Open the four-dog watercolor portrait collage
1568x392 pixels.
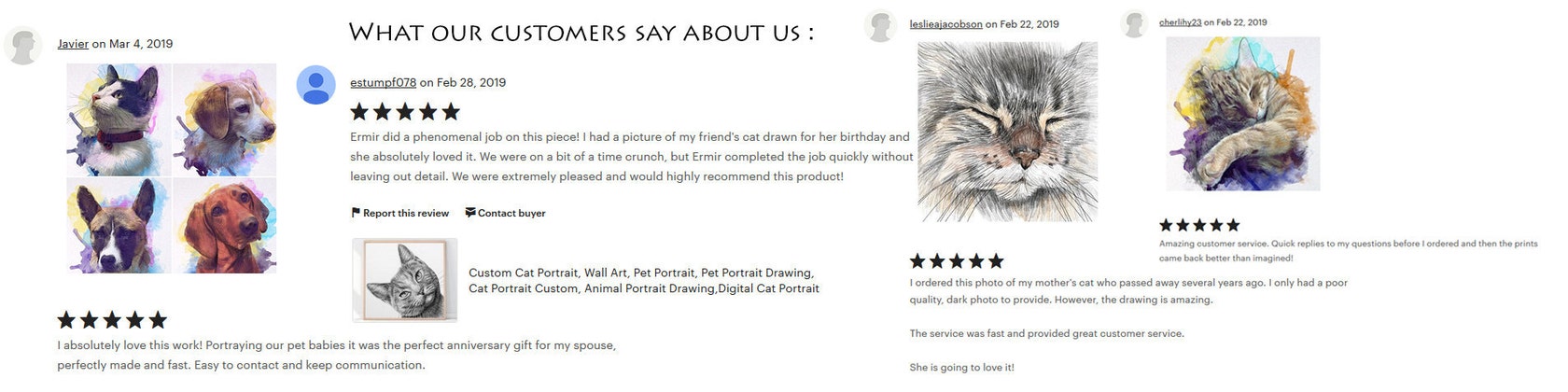pos(172,168)
